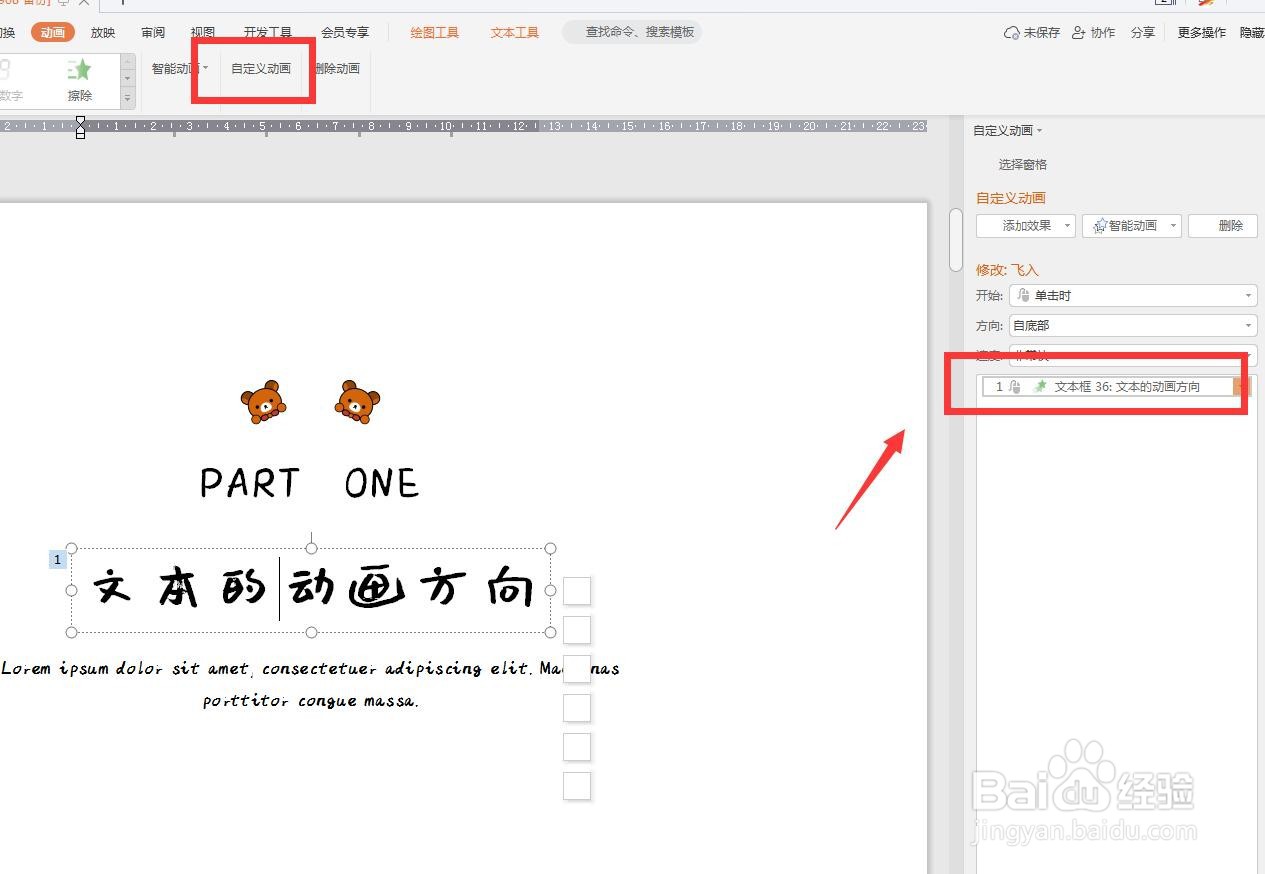The width and height of the screenshot is (1265, 874).
Task: Open the 绘图工具 tab
Action: point(435,32)
